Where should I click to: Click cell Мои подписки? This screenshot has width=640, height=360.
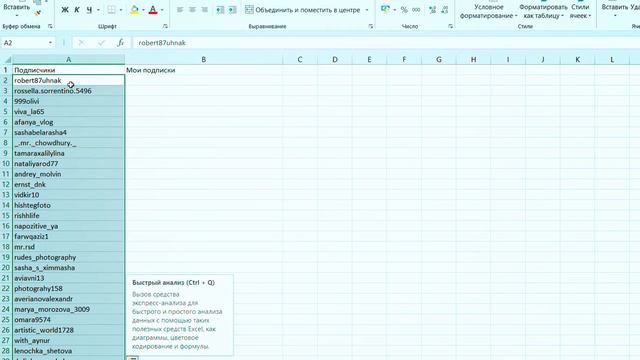[x=203, y=70]
